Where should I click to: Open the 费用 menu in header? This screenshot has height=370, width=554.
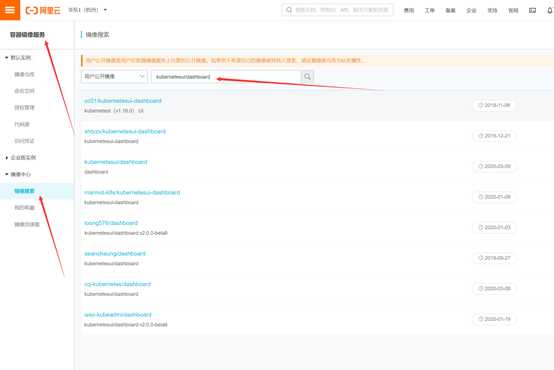pyautogui.click(x=409, y=11)
